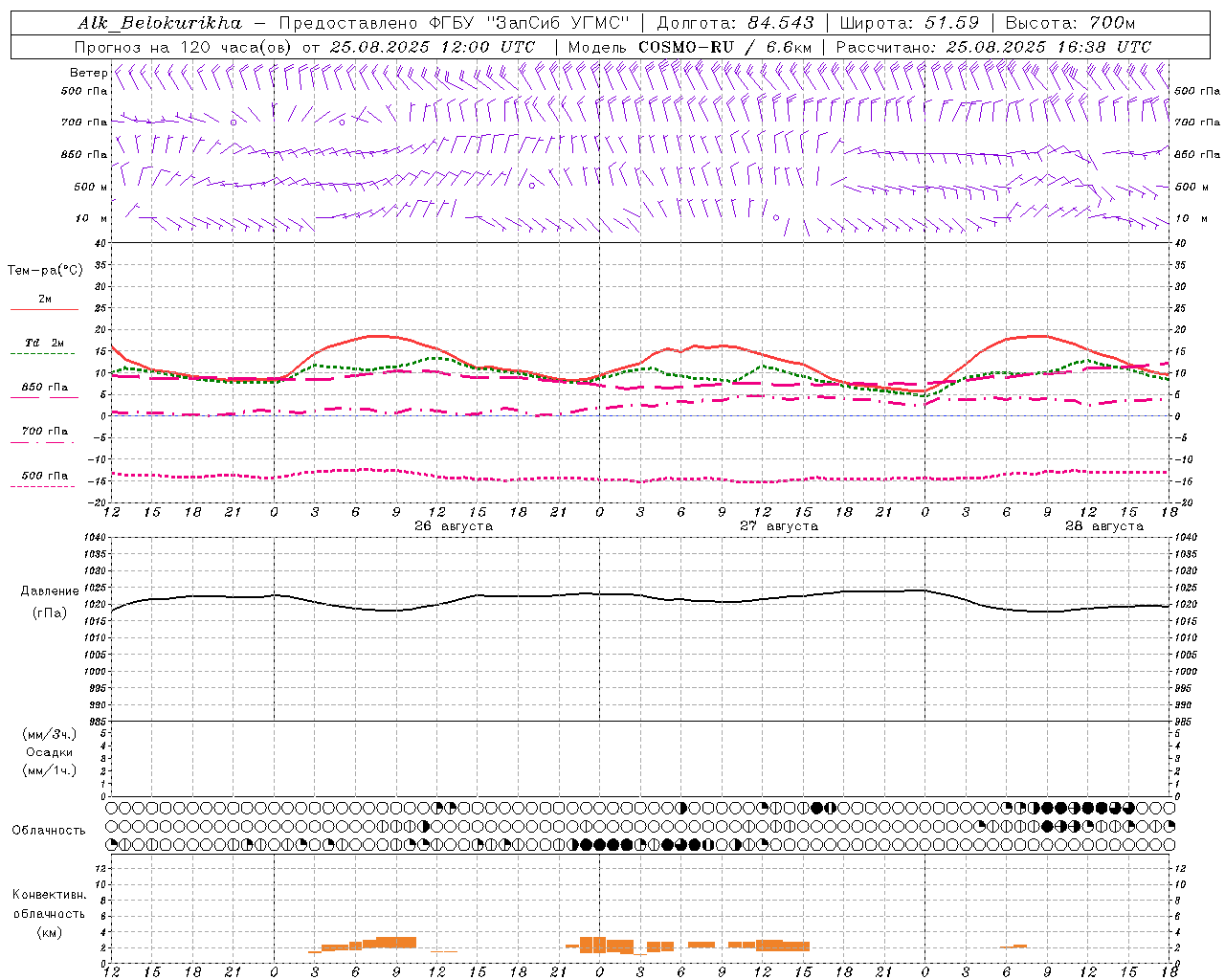Click the '(км)' convective height unit label
This screenshot has width=1225, height=980.
[x=49, y=932]
